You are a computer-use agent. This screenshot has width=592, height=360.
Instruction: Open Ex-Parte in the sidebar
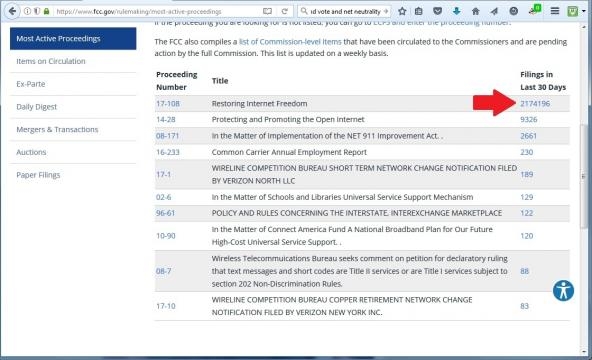point(31,84)
